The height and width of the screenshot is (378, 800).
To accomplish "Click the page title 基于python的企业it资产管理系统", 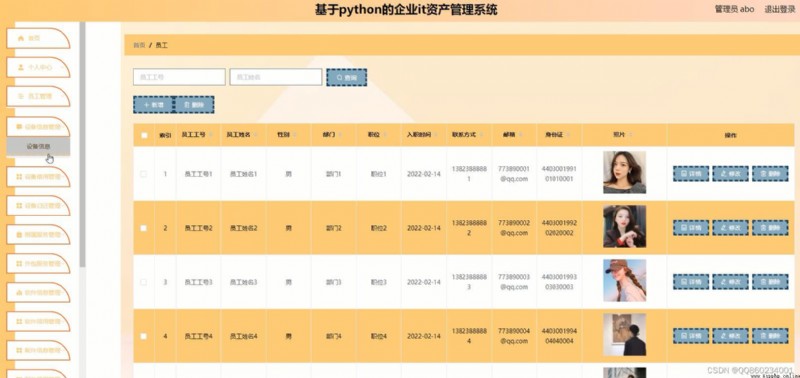I will click(406, 10).
